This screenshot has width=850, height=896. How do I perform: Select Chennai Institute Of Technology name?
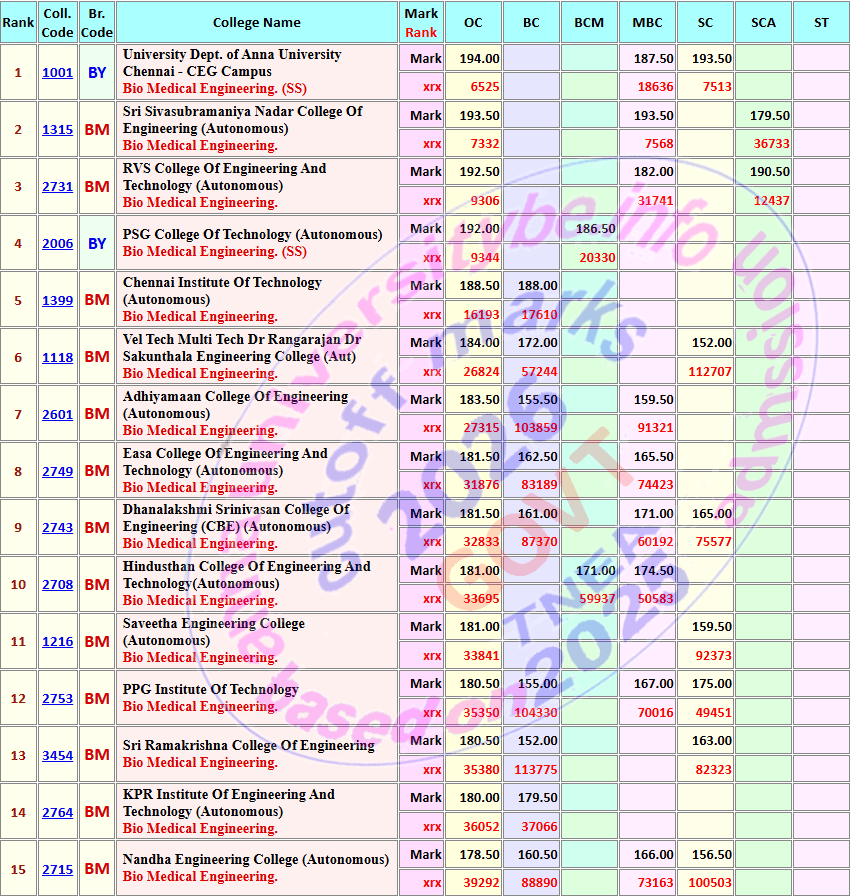click(222, 291)
